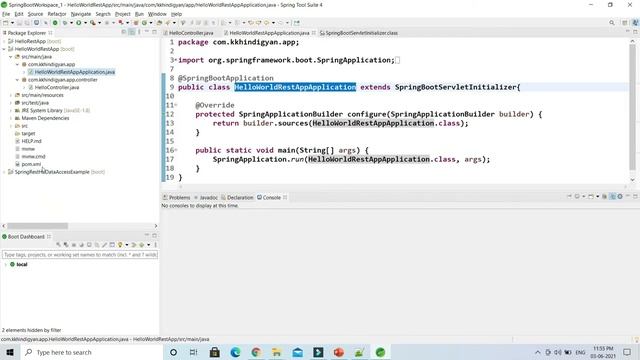This screenshot has height=360, width=640.
Task: Select pom.xml in Package Explorer
Action: [x=31, y=164]
